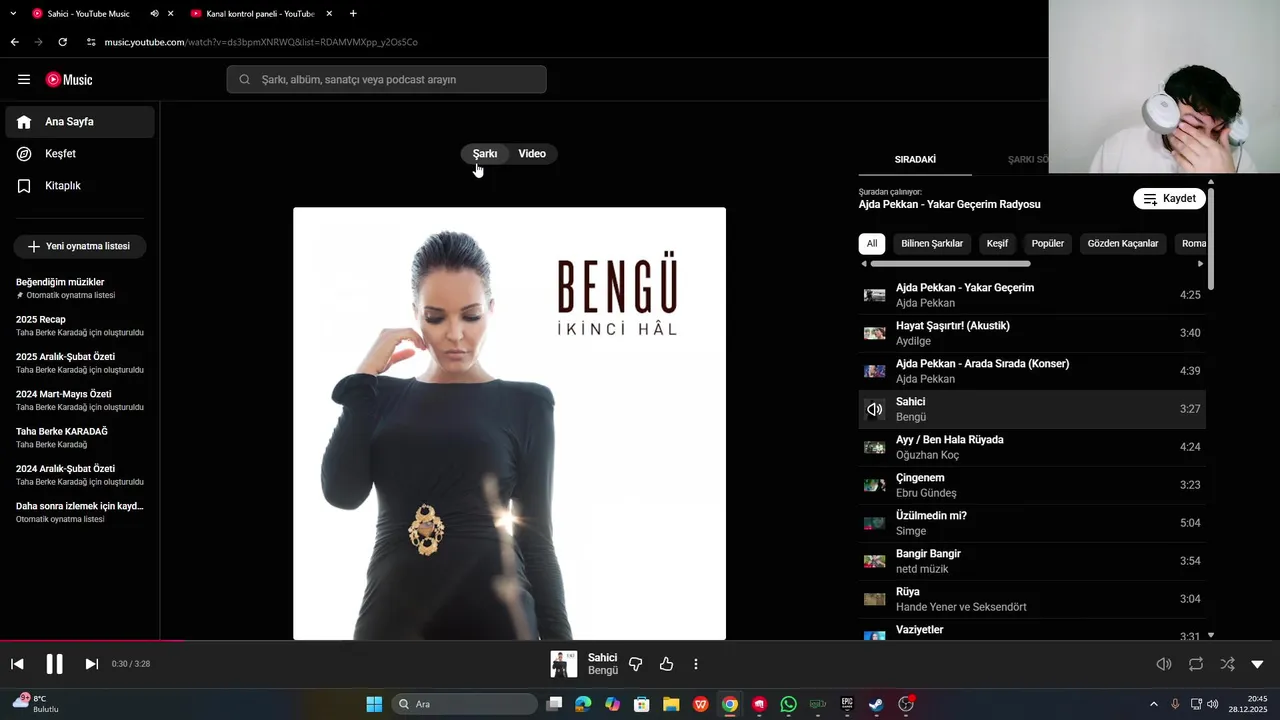Open Beğendiğim müzikler playlist
This screenshot has width=1280, height=720.
(80, 288)
